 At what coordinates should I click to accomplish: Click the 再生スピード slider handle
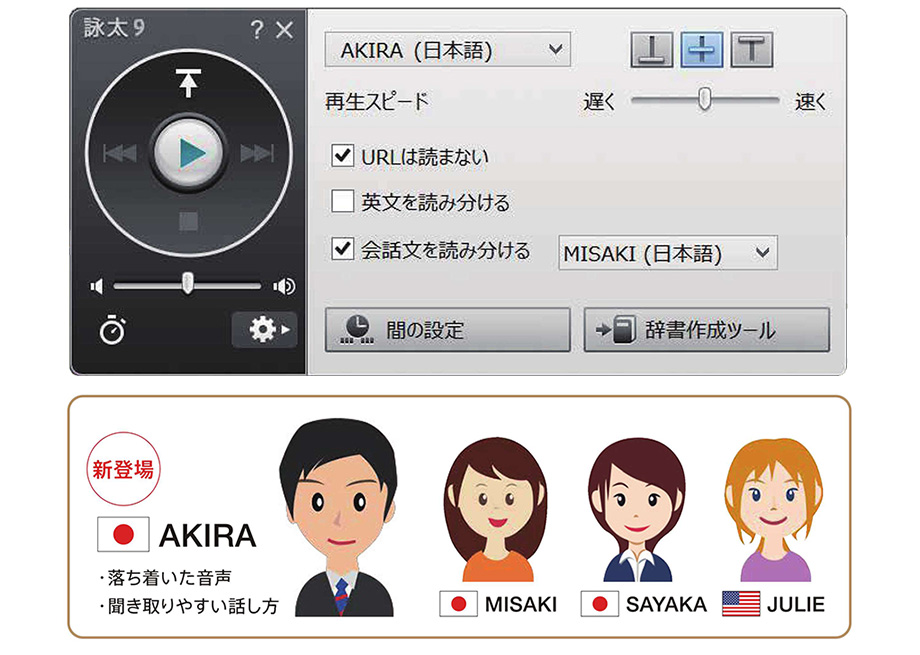pos(705,99)
